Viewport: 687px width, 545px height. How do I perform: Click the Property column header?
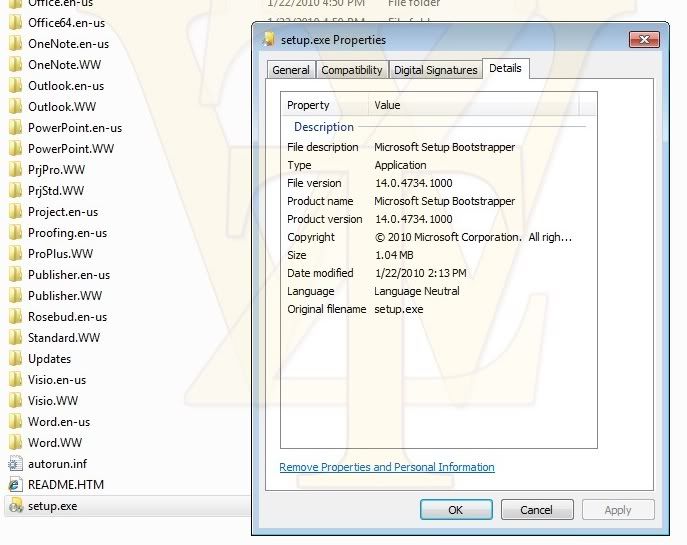coord(325,105)
